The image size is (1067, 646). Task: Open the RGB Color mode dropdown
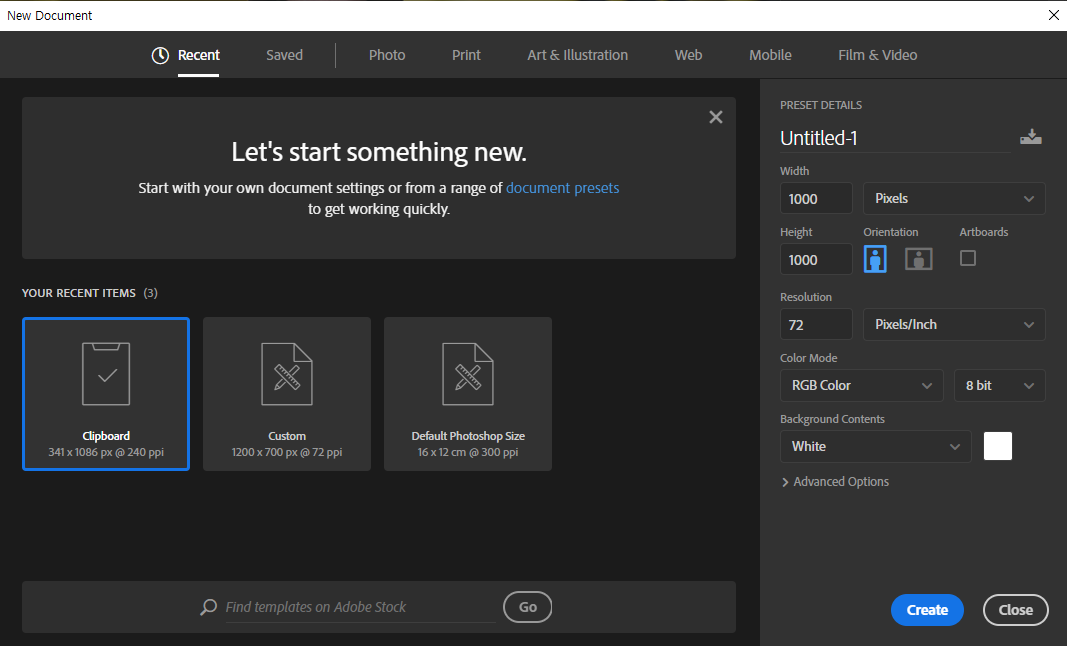(861, 385)
